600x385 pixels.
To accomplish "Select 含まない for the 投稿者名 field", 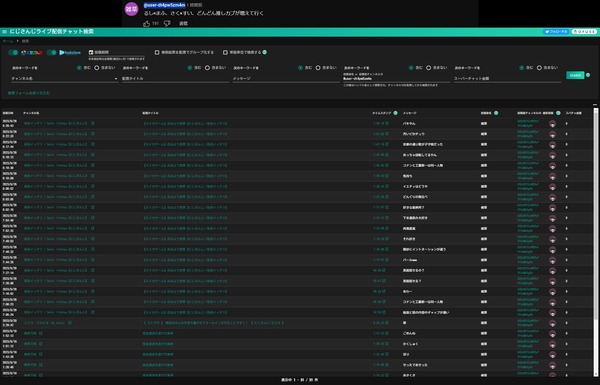I will pos(429,68).
